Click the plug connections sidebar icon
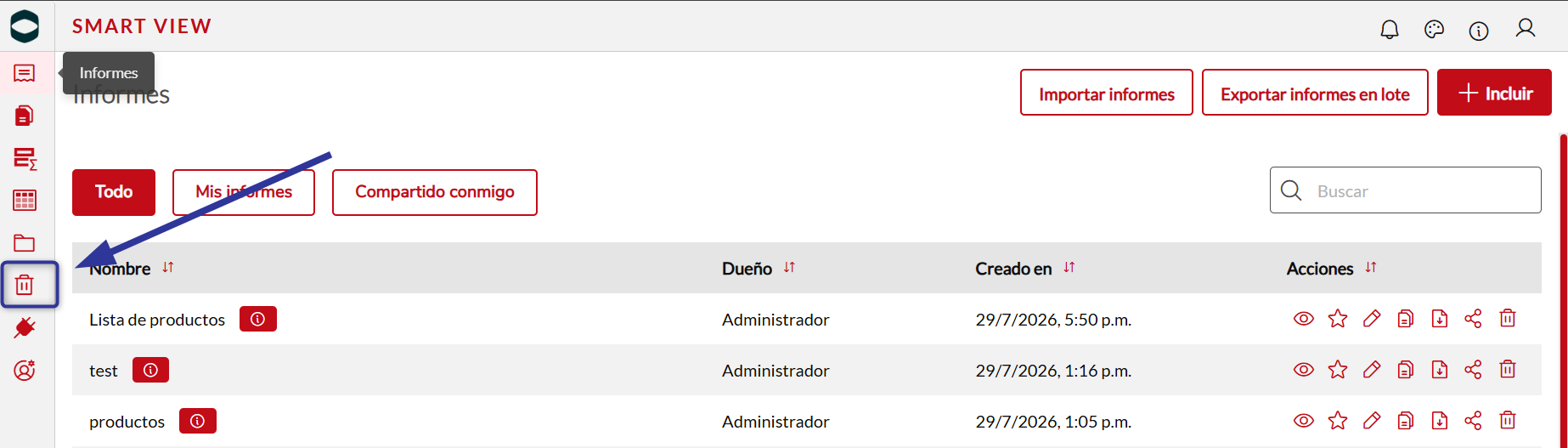Screen dimensions: 1568x448 pos(25,328)
